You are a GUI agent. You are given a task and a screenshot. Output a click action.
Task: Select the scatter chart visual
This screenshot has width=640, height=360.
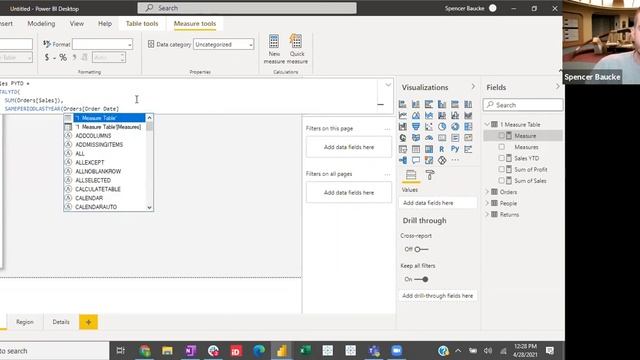[429, 127]
